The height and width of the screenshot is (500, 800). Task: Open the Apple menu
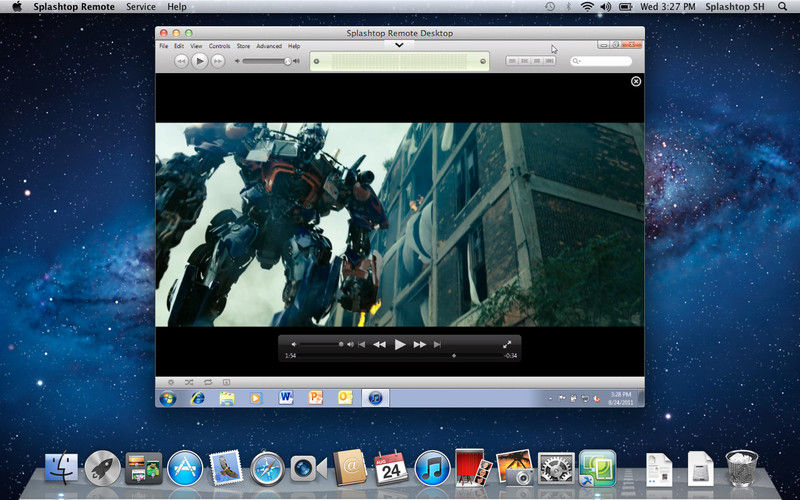tap(17, 7)
